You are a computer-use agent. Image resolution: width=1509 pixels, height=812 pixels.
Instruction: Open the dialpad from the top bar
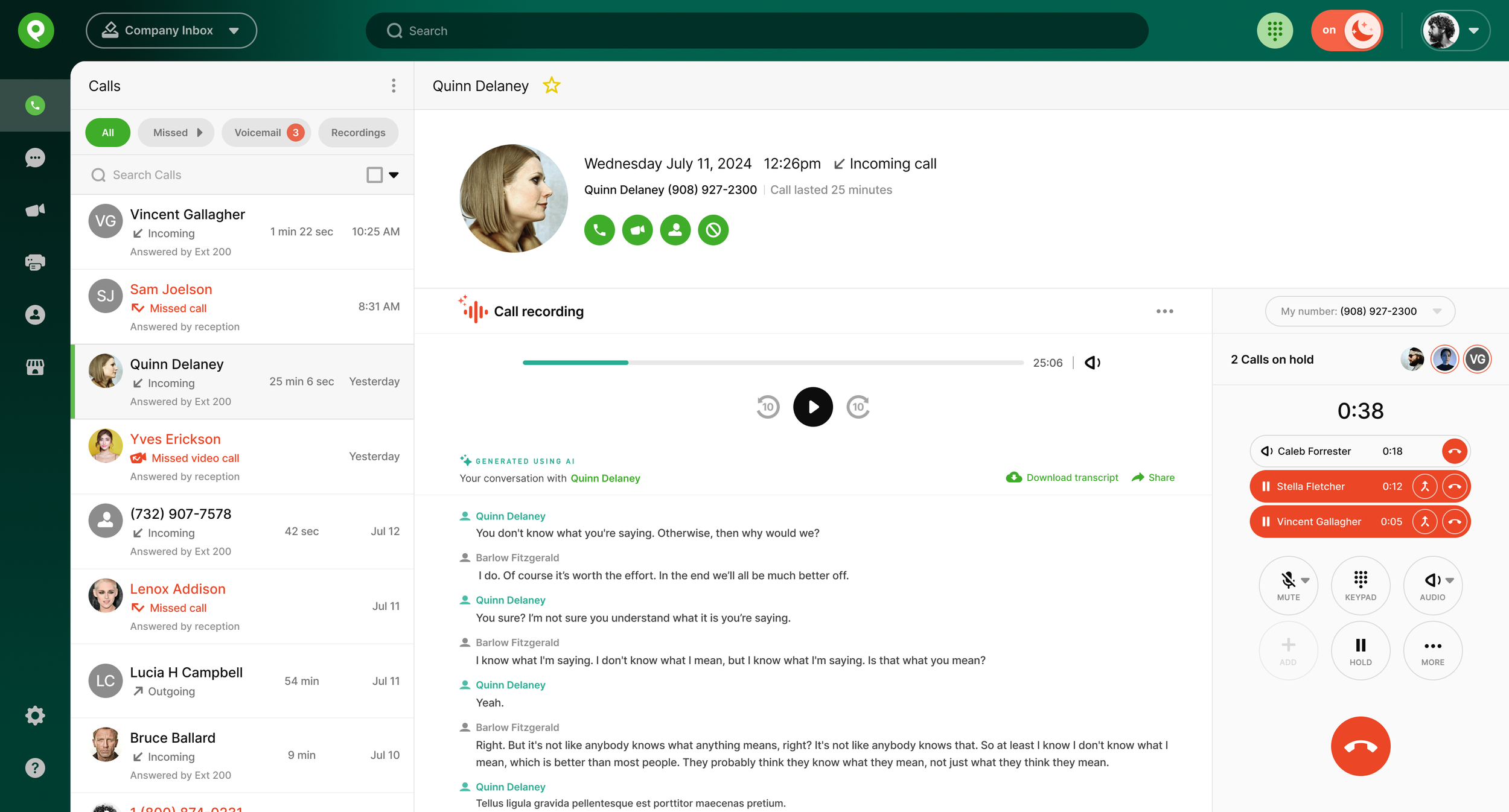[1275, 30]
